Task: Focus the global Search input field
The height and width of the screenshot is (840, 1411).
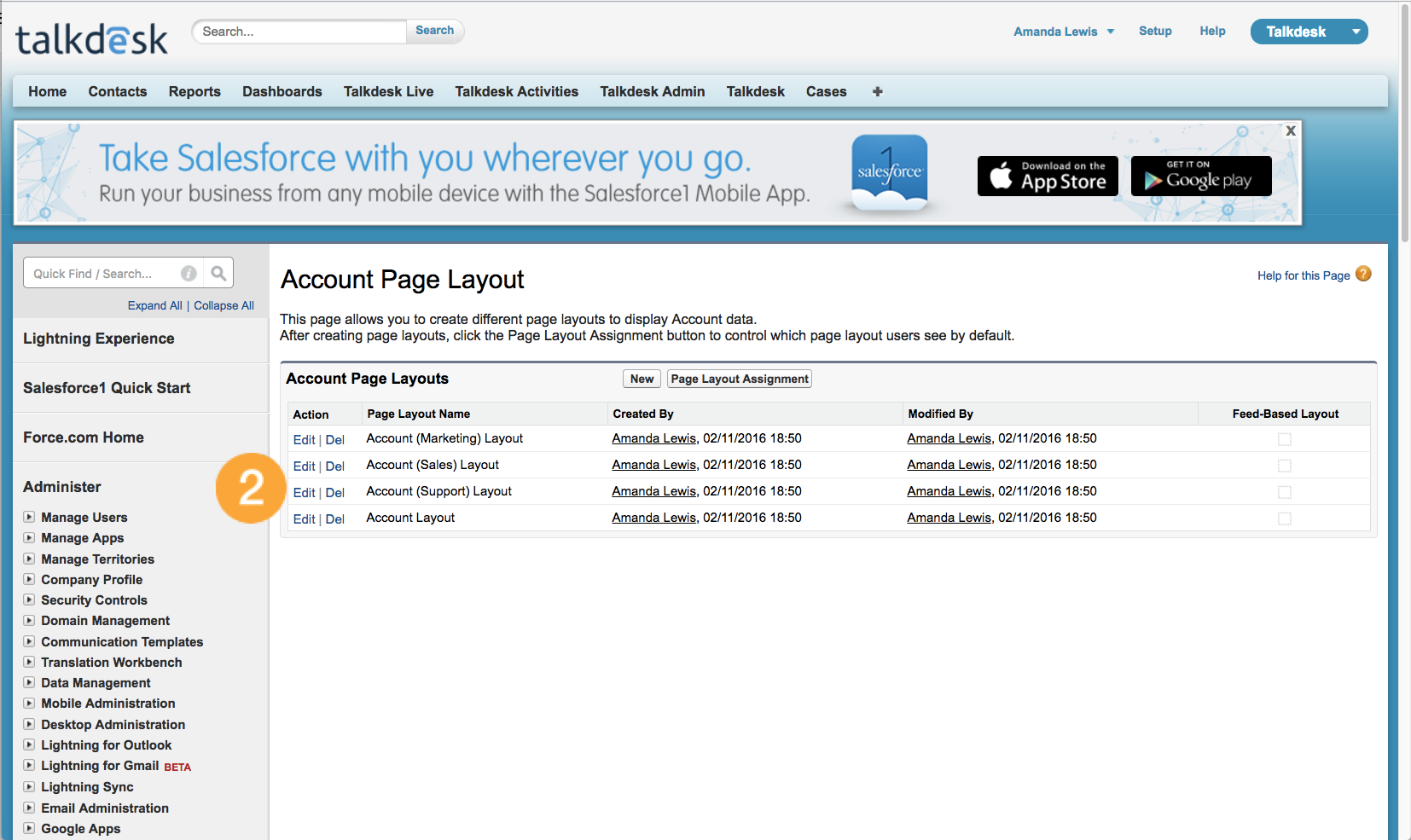Action: 300,32
